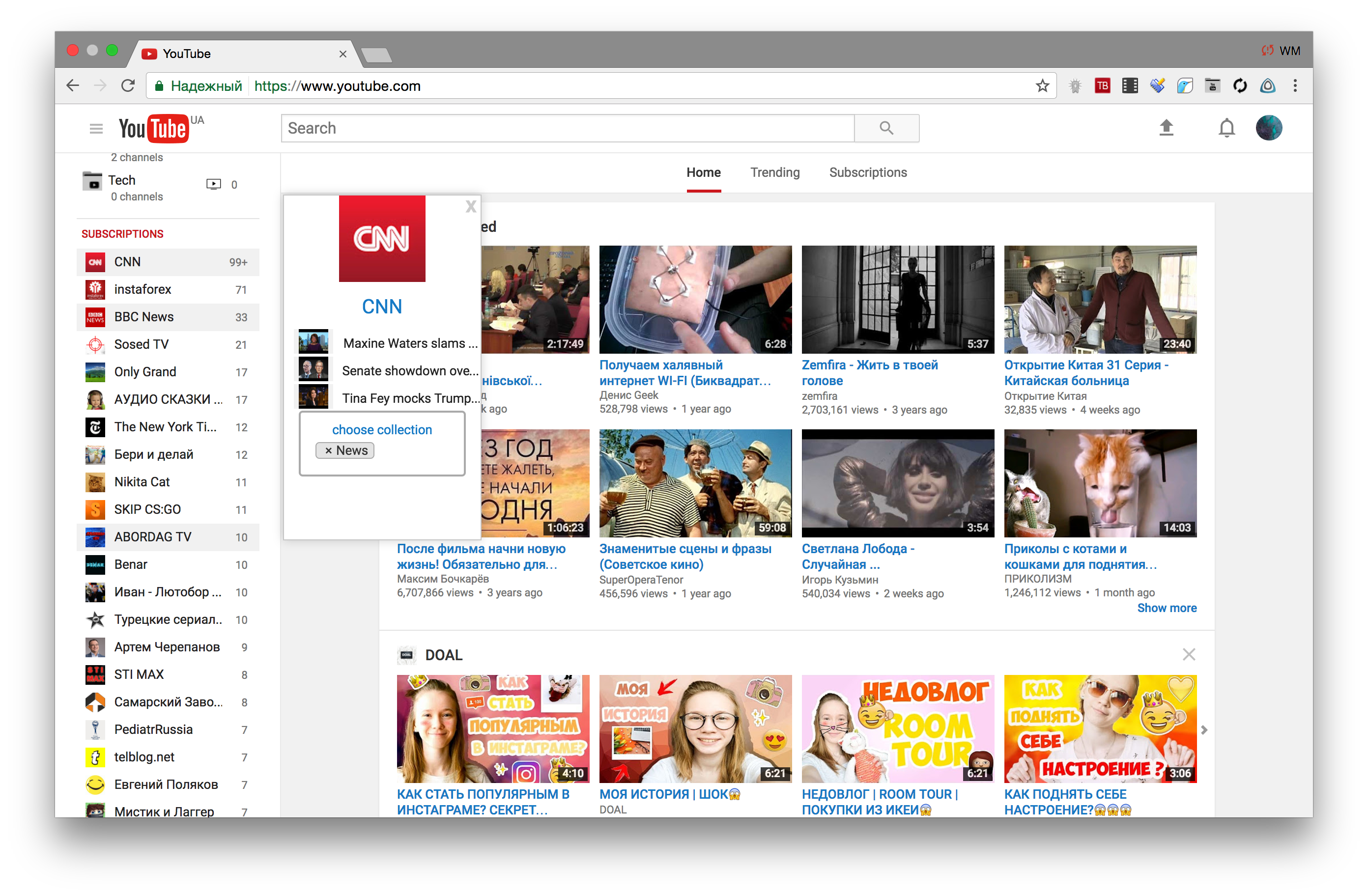
Task: Open the notifications bell
Action: tap(1226, 128)
